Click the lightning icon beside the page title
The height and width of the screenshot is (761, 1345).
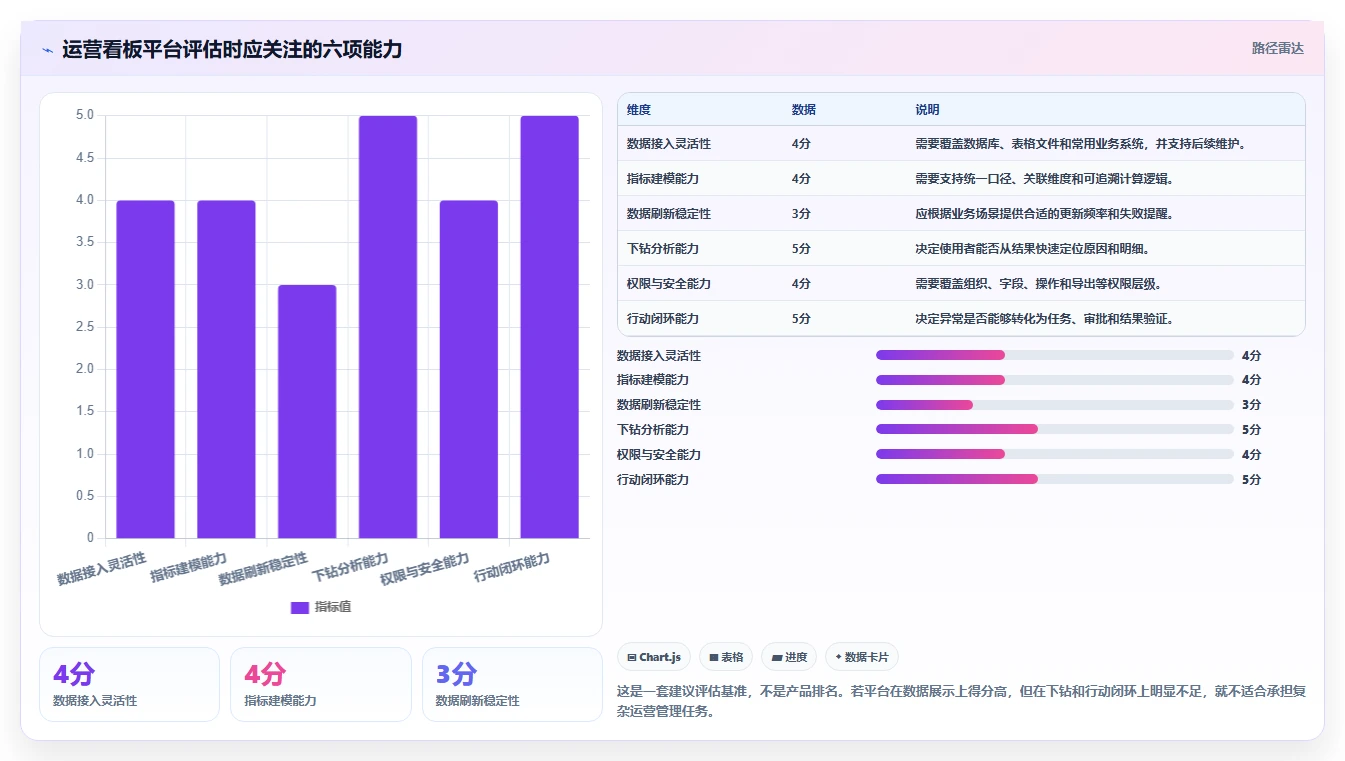click(47, 49)
